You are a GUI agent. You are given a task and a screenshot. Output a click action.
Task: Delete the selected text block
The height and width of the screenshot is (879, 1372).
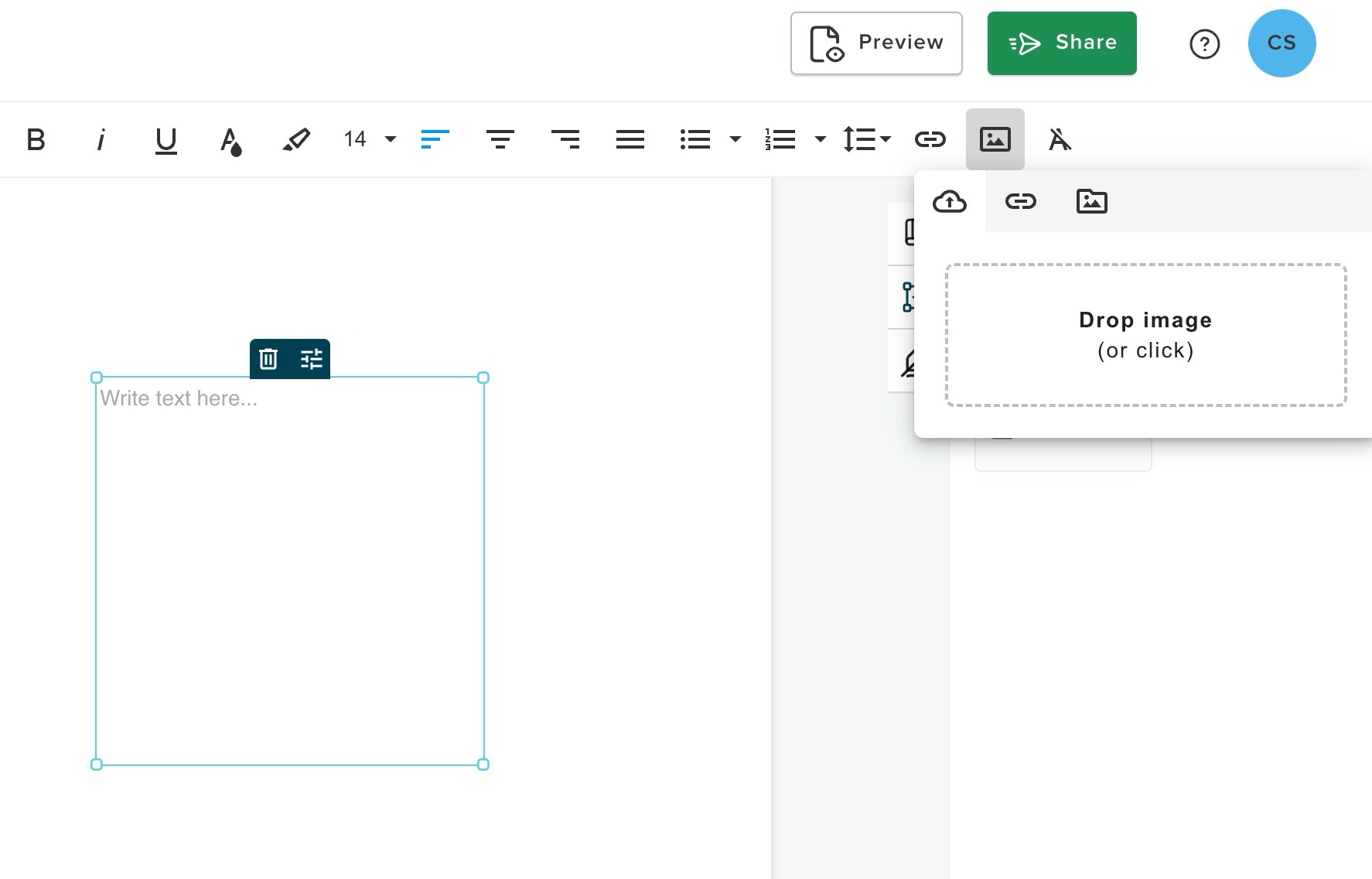[268, 359]
